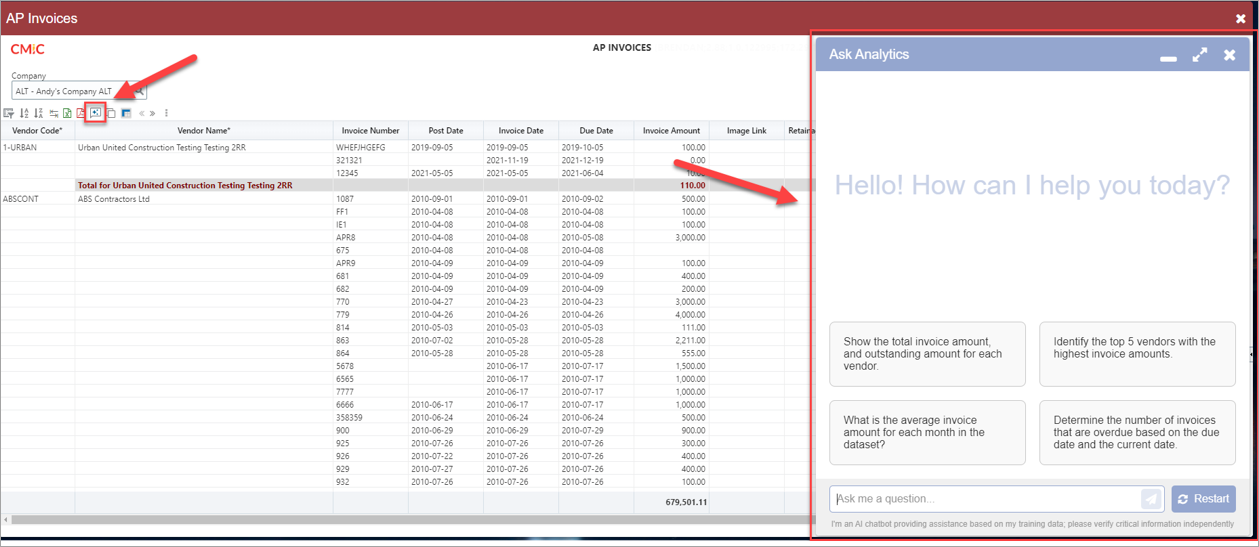Open the Ask Analytics AI chat icon
The width and height of the screenshot is (1259, 547).
pos(96,113)
